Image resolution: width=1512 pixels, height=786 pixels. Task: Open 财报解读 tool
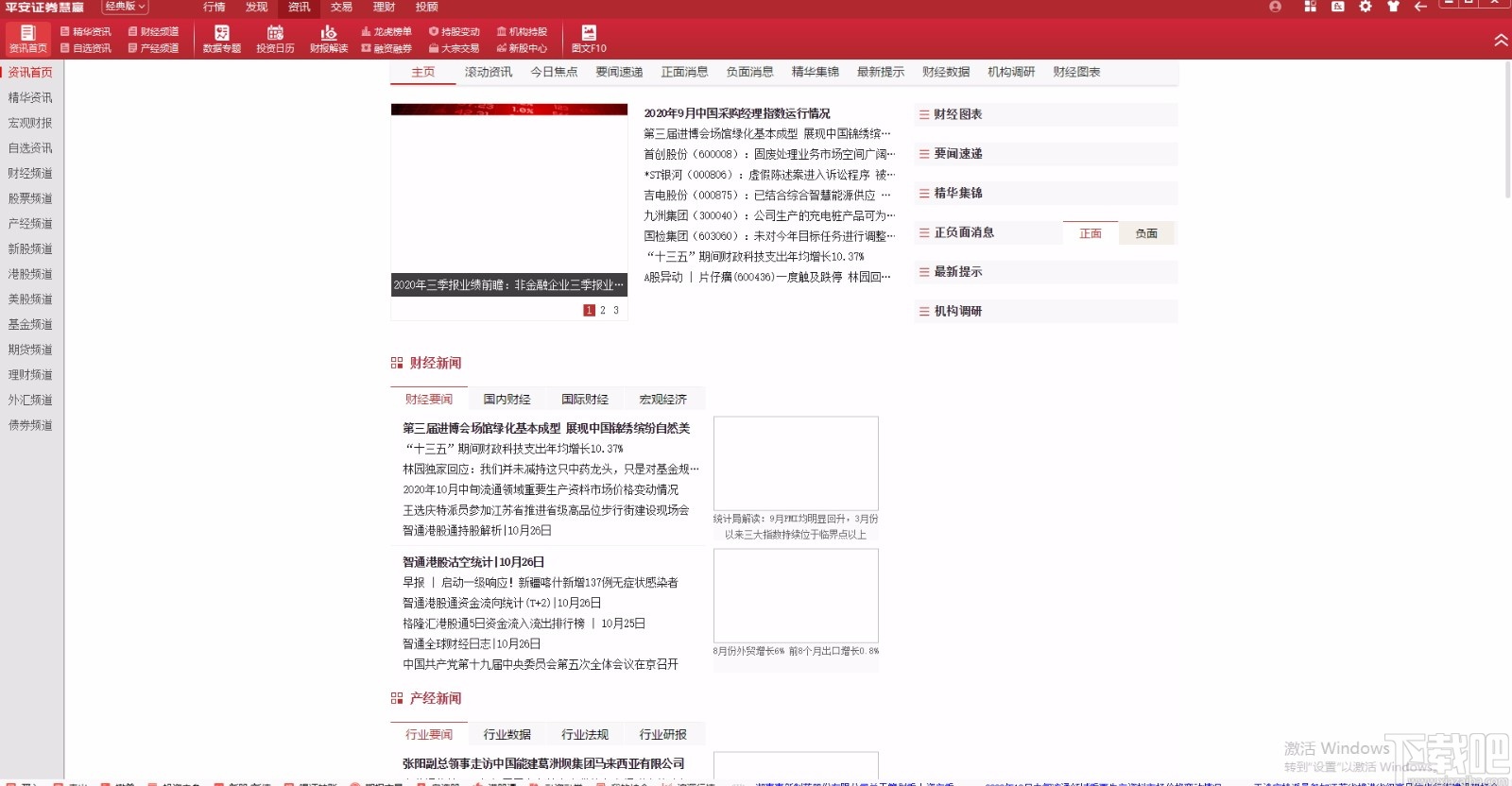329,40
